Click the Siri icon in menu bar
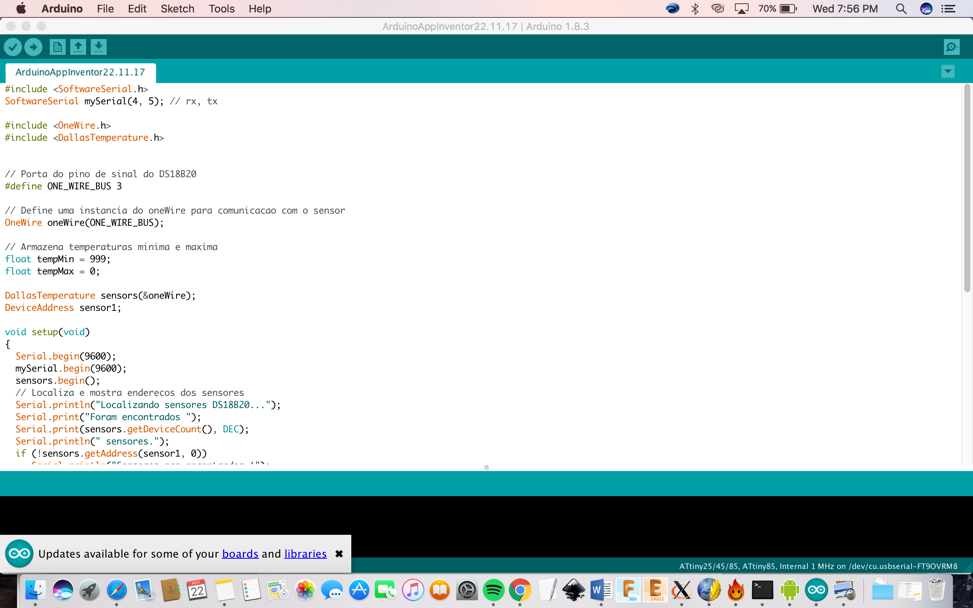973x608 pixels. [x=926, y=9]
